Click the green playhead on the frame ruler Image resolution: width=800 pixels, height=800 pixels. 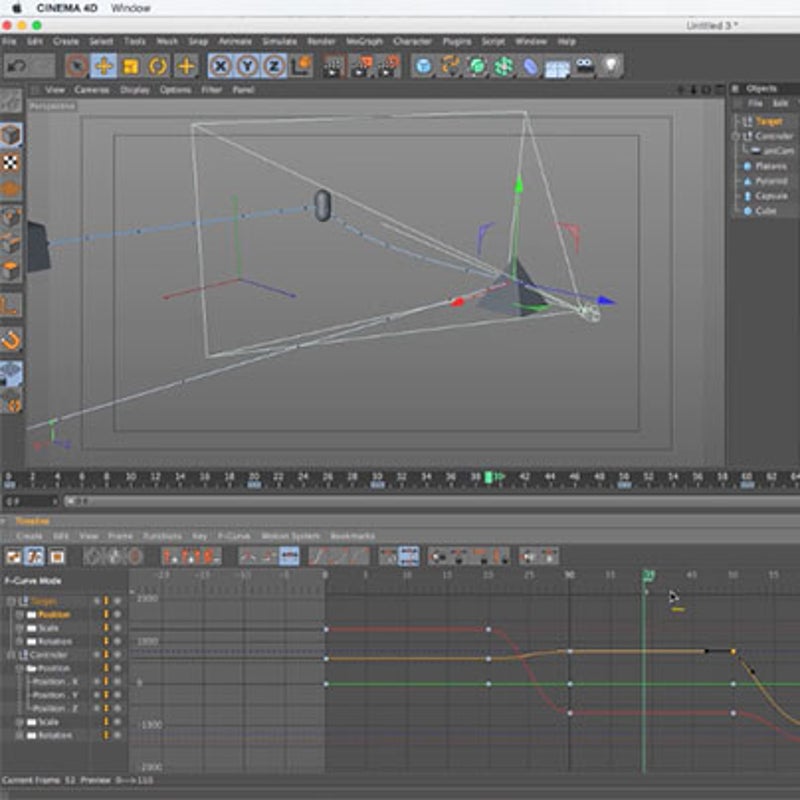pos(489,478)
